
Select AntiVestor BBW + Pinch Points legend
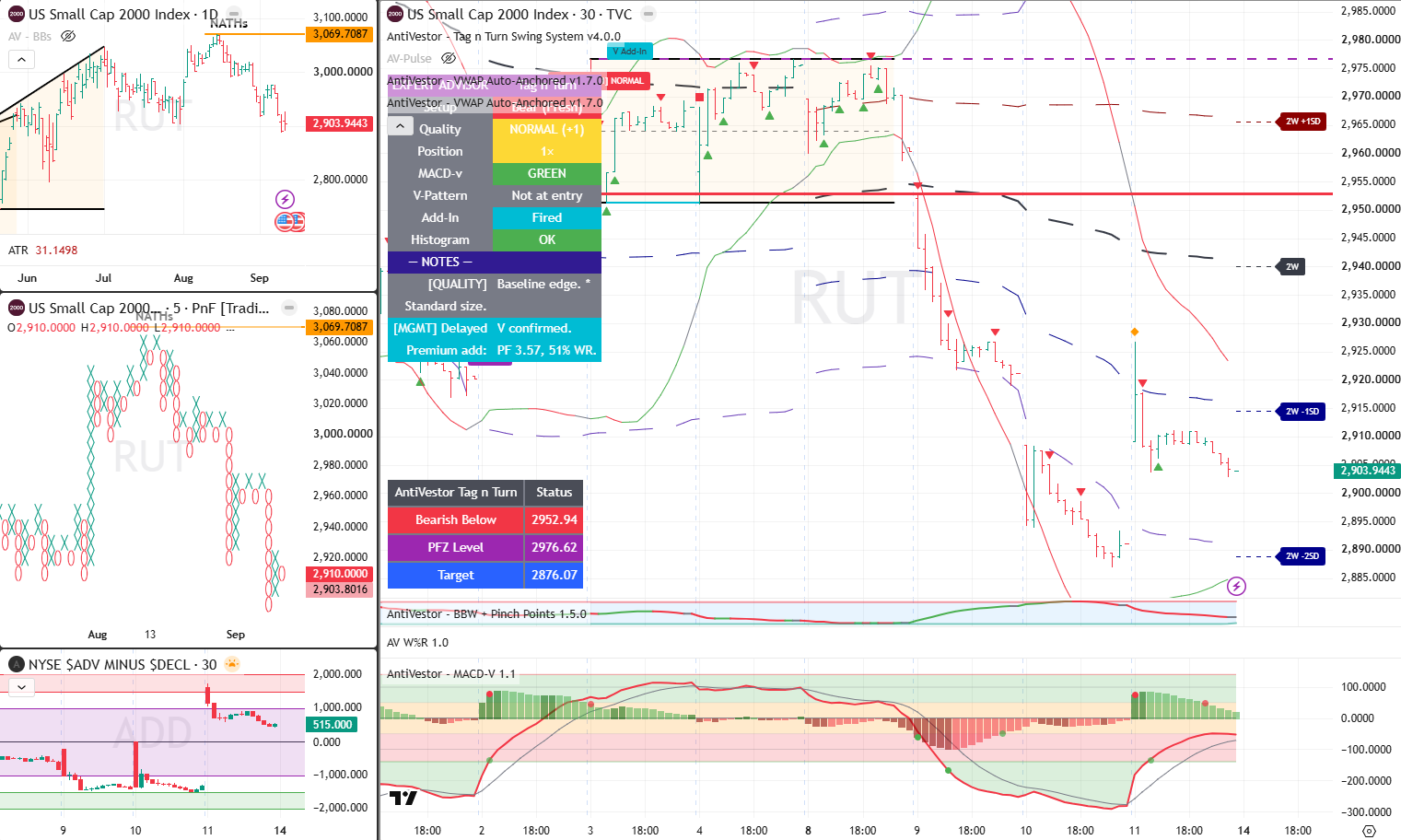pyautogui.click(x=486, y=614)
